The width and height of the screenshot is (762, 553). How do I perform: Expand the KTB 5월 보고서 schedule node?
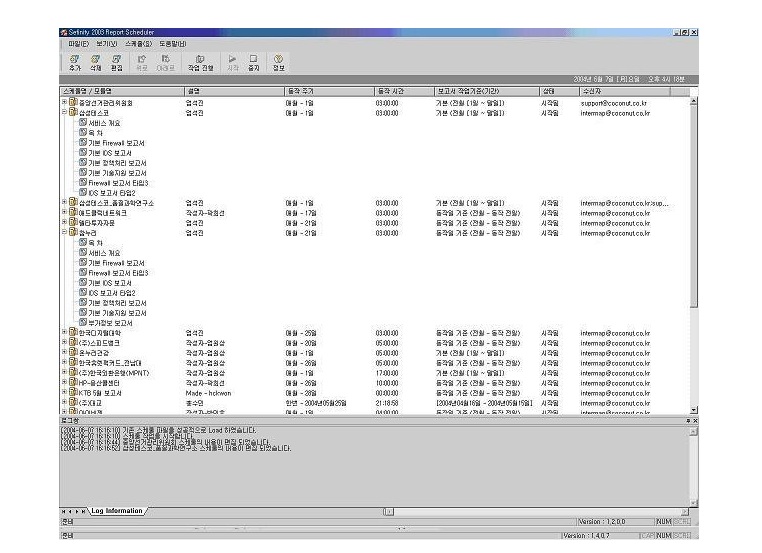[x=64, y=392]
